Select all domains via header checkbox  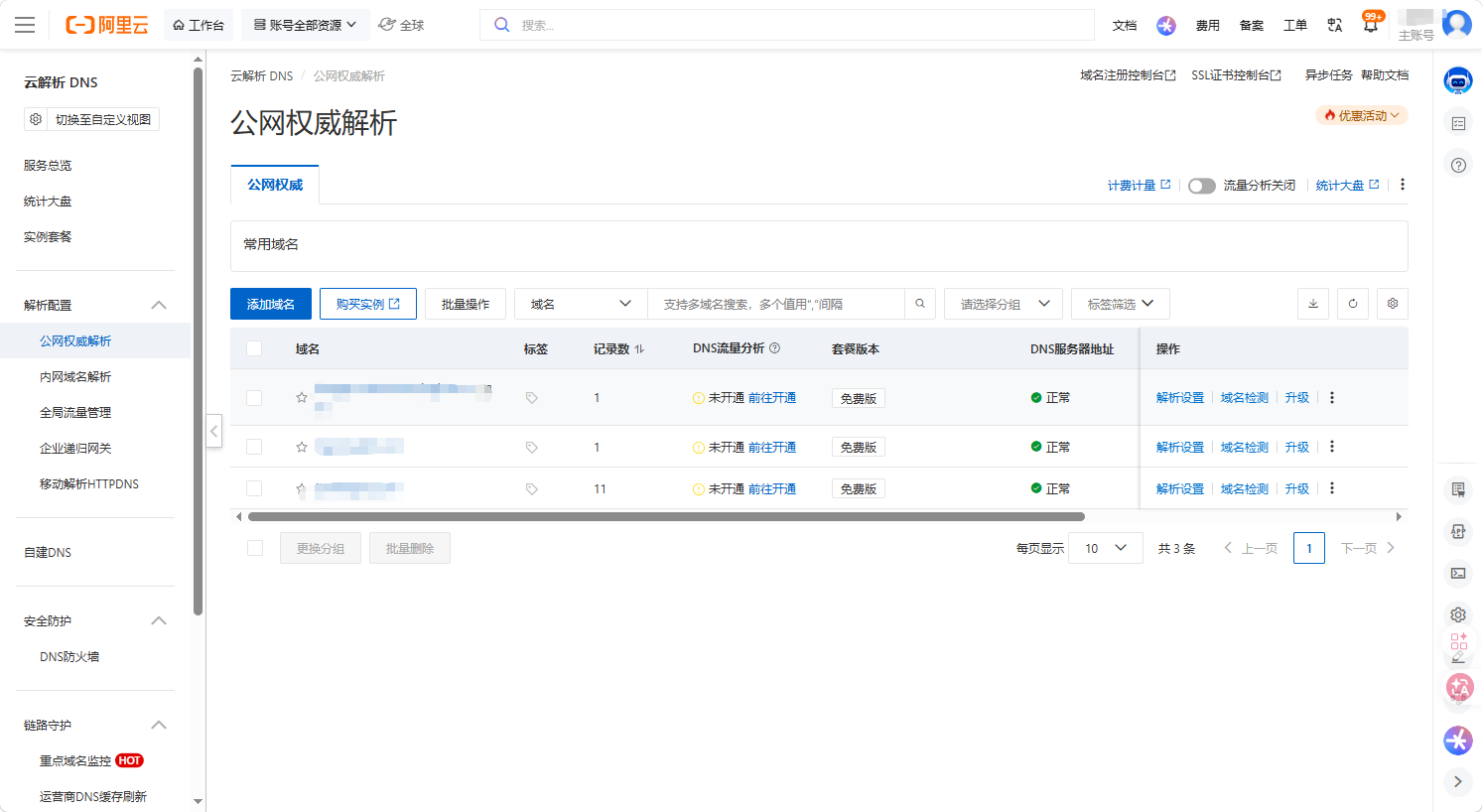(254, 348)
